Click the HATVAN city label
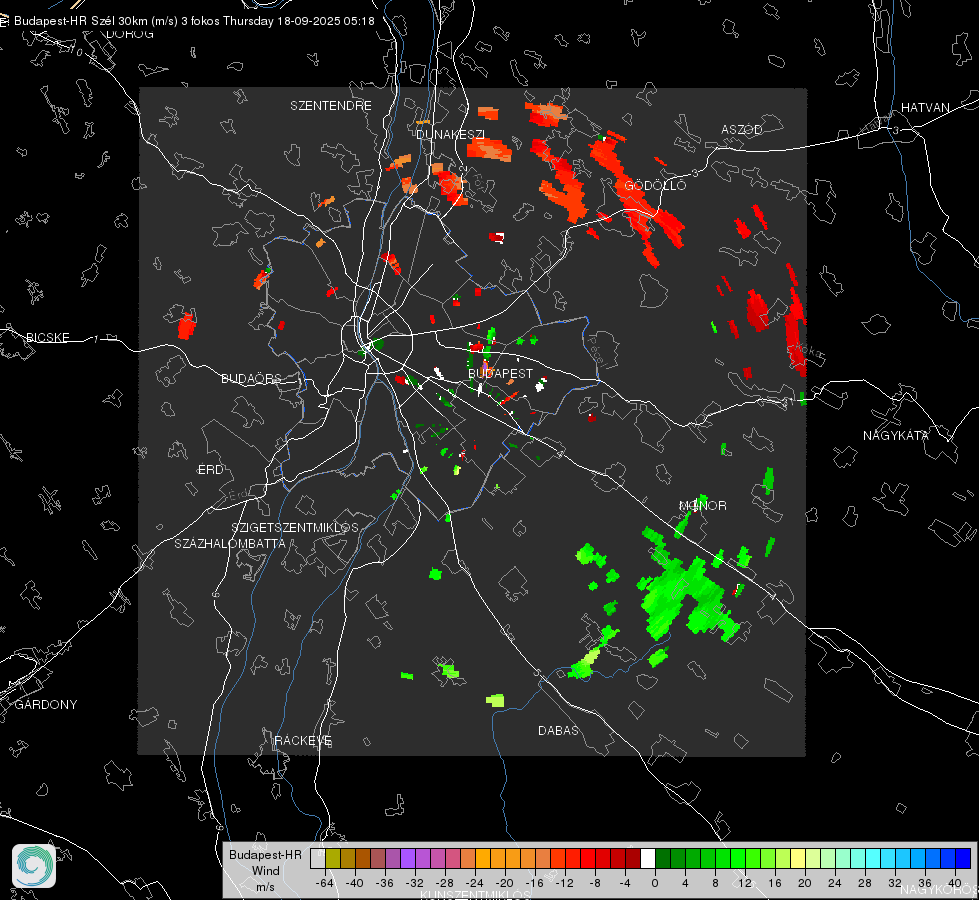The height and width of the screenshot is (900, 979). pyautogui.click(x=925, y=107)
